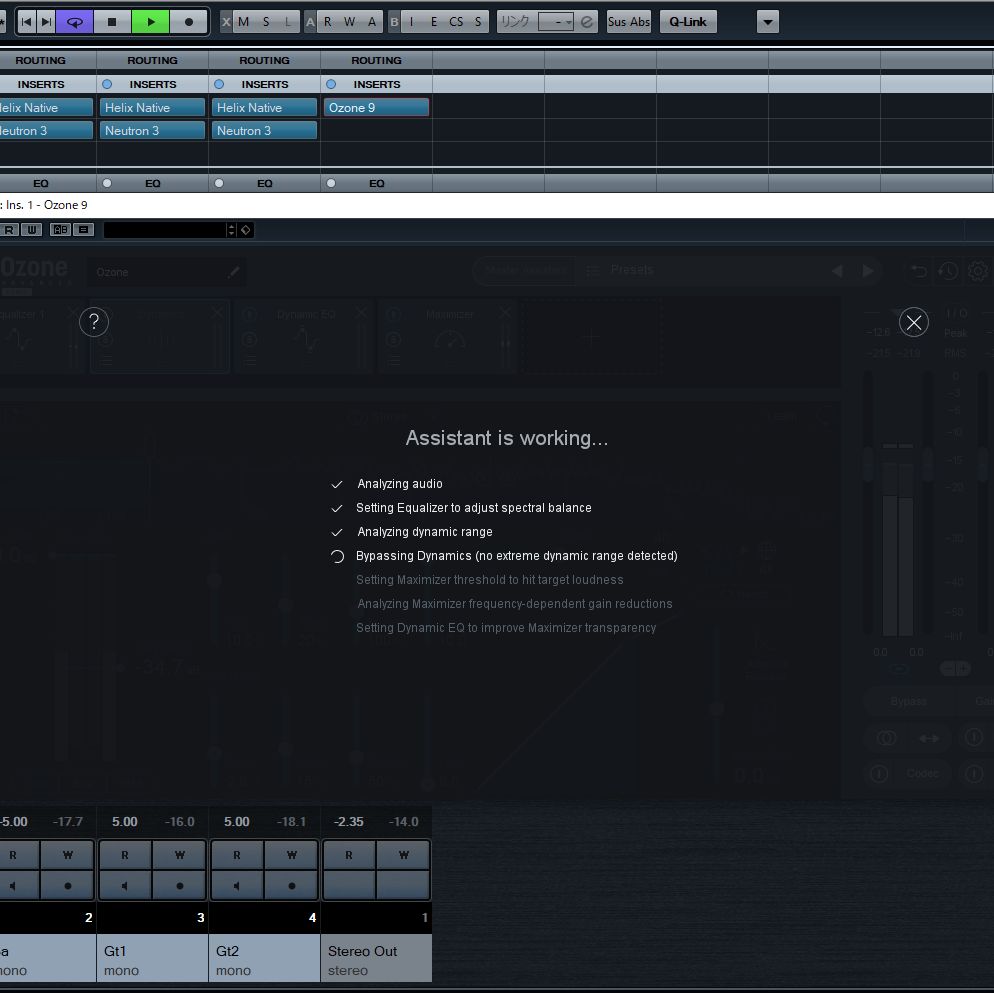Toggle monitor speaker on Gt2 channel

click(x=237, y=885)
